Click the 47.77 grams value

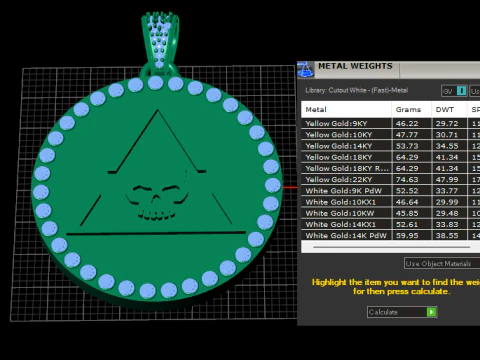click(407, 135)
